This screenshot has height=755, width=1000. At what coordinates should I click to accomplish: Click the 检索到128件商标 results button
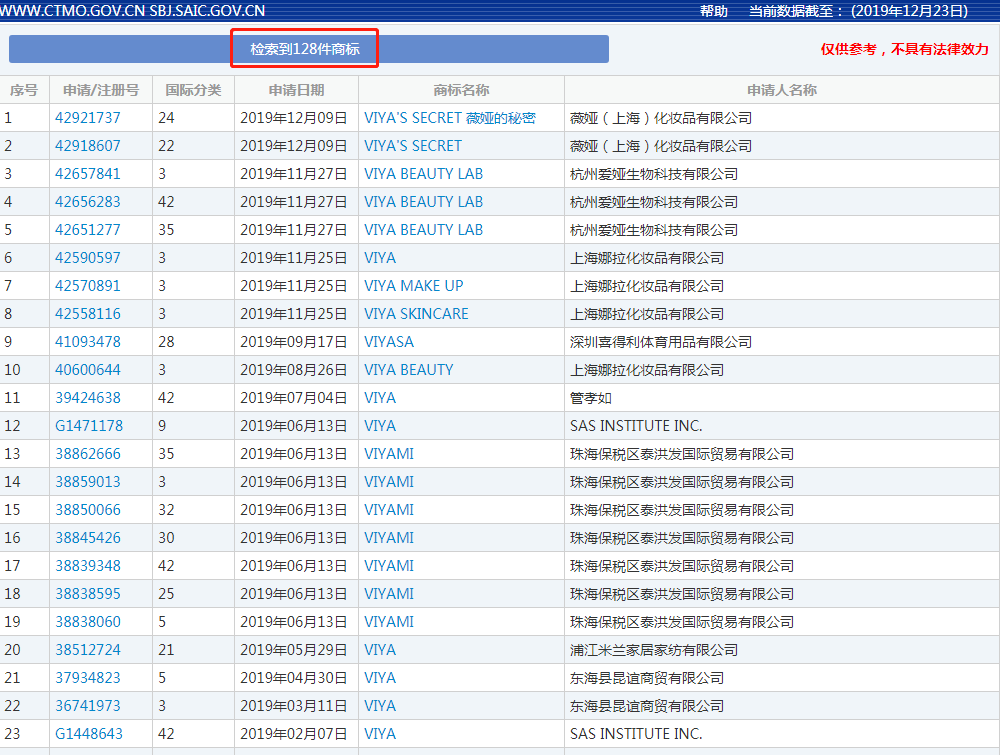click(304, 47)
